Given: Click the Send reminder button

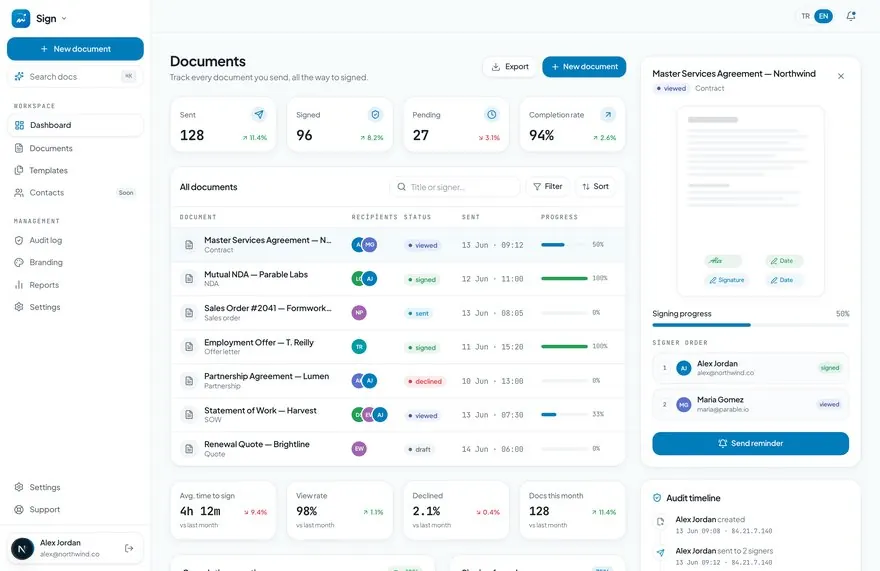Looking at the screenshot, I should (x=750, y=444).
